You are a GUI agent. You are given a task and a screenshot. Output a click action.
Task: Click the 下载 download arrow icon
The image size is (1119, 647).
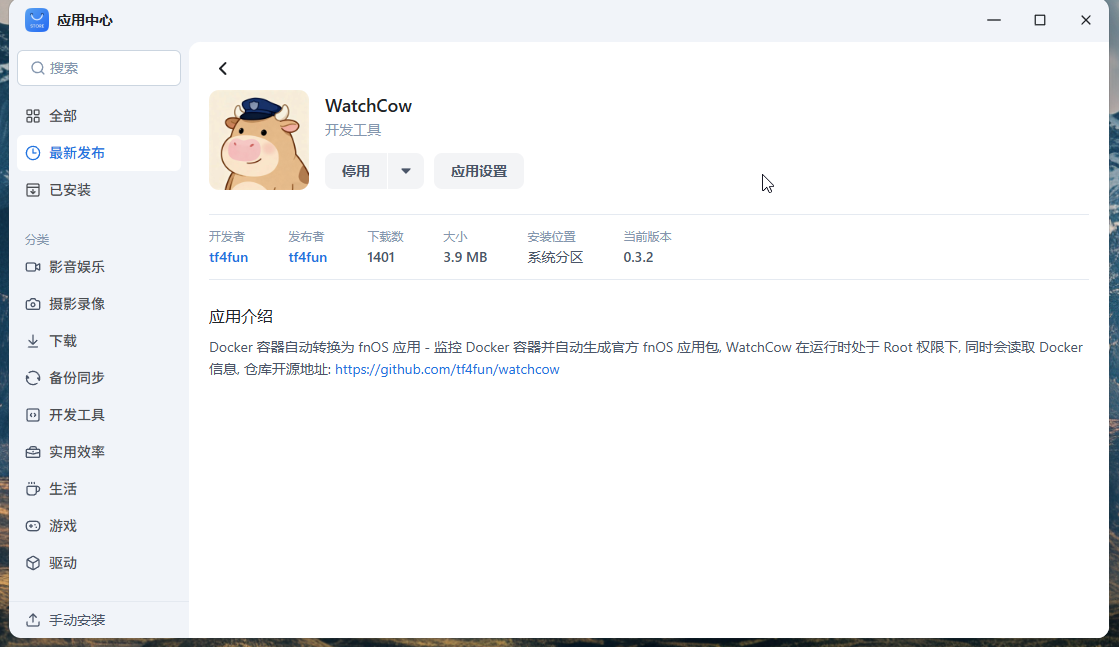[x=33, y=341]
